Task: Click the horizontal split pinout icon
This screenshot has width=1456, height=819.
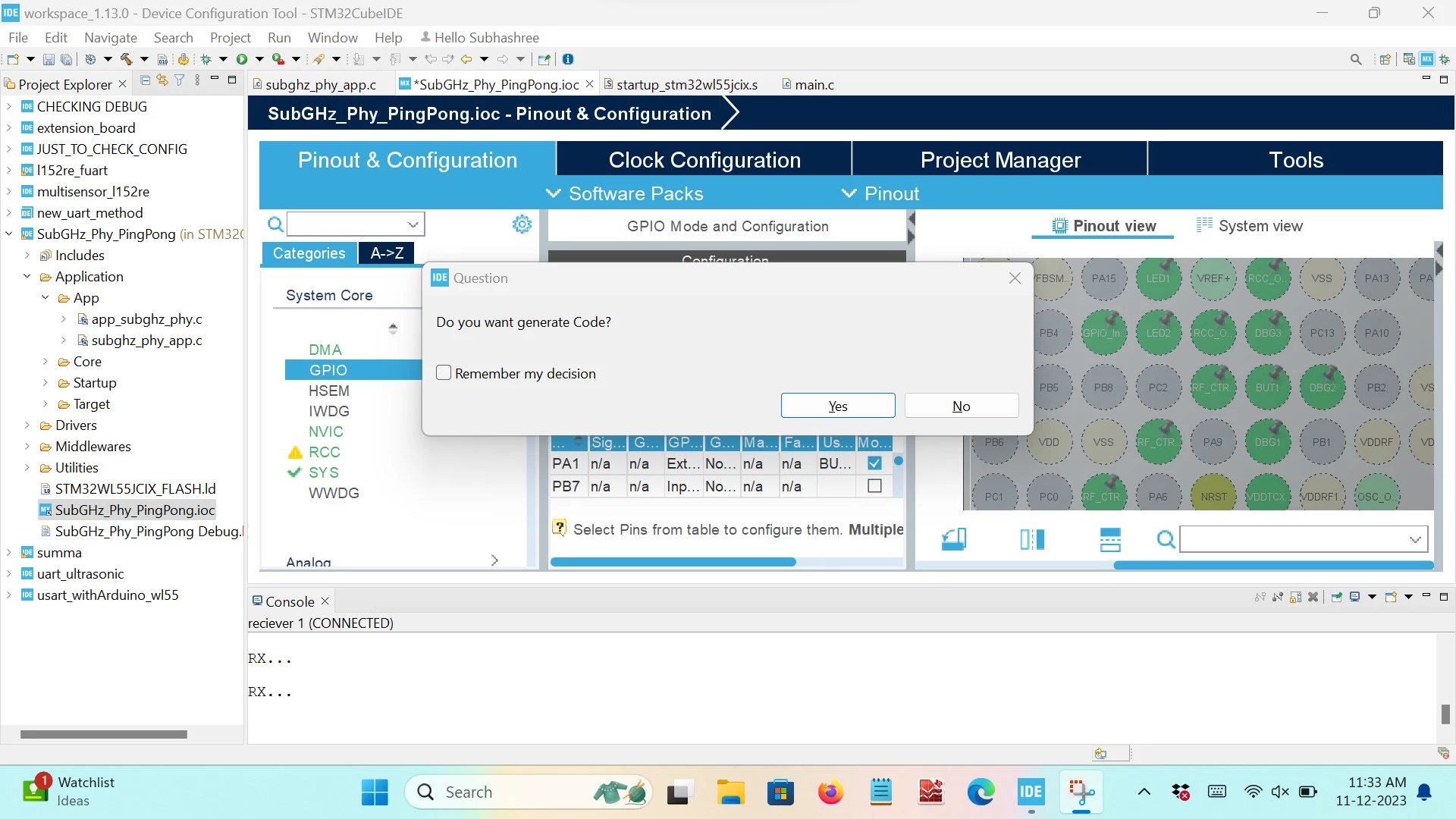Action: (1110, 539)
